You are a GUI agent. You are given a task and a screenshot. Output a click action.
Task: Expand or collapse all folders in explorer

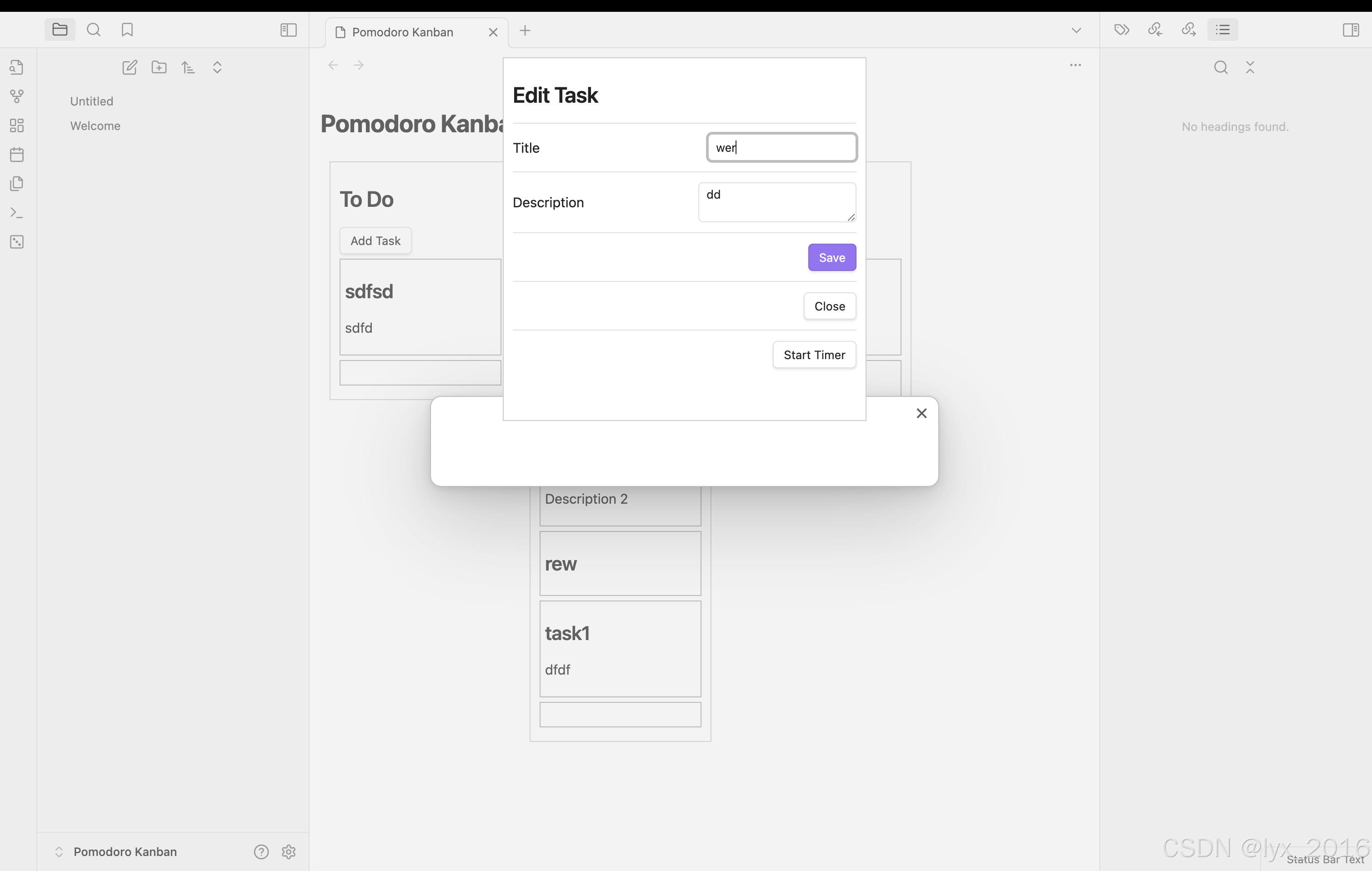click(x=217, y=67)
